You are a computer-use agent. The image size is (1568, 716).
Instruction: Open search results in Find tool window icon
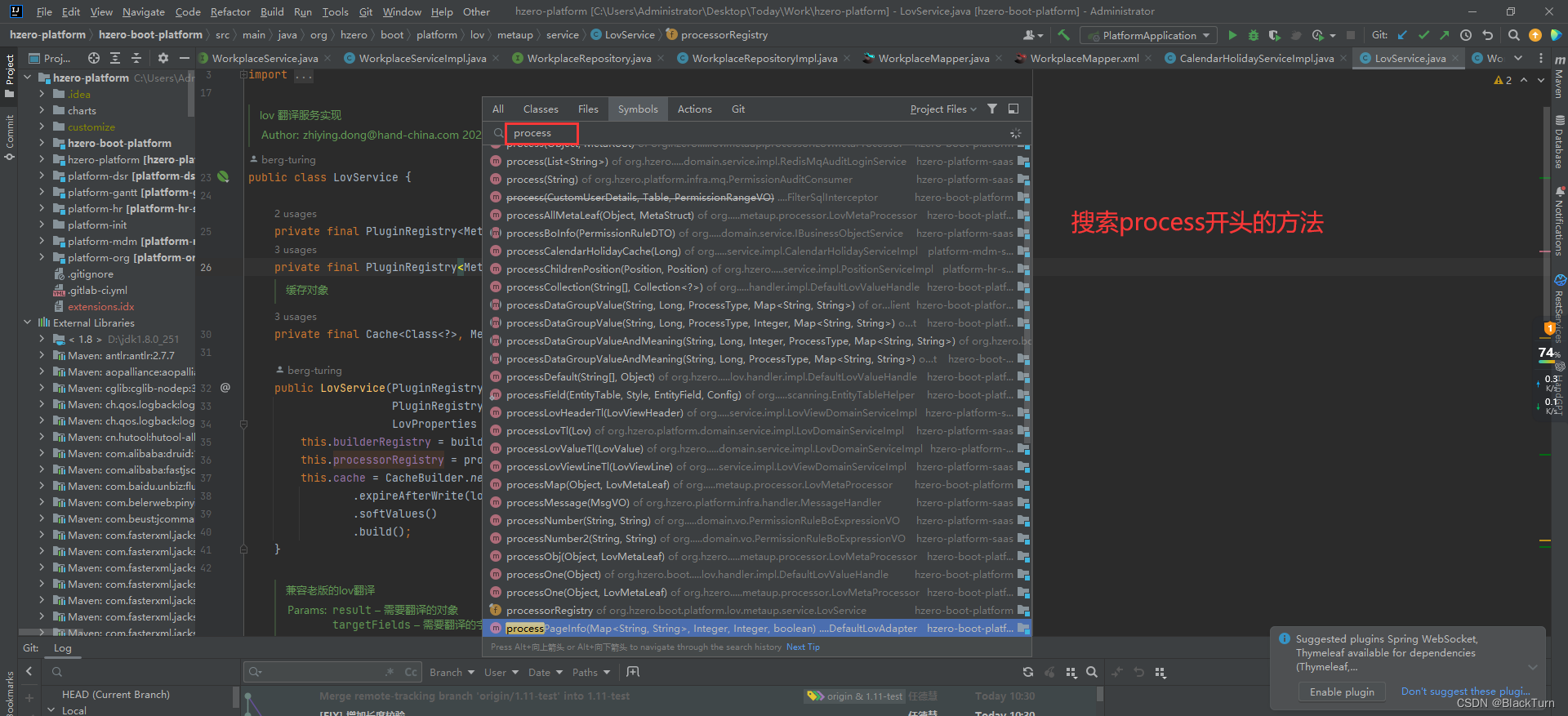tap(1013, 109)
